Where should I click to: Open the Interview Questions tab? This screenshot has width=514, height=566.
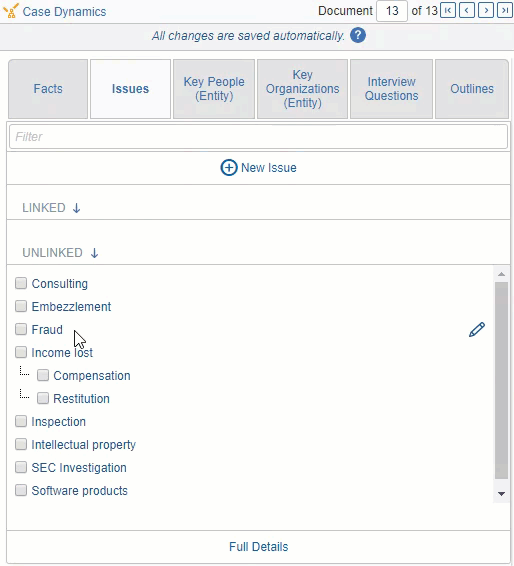[x=391, y=89]
